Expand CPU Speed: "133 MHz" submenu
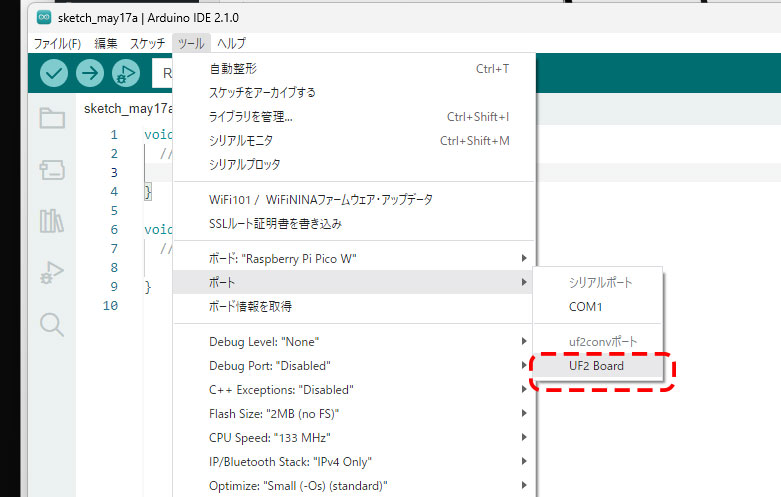The image size is (781, 497). point(354,437)
